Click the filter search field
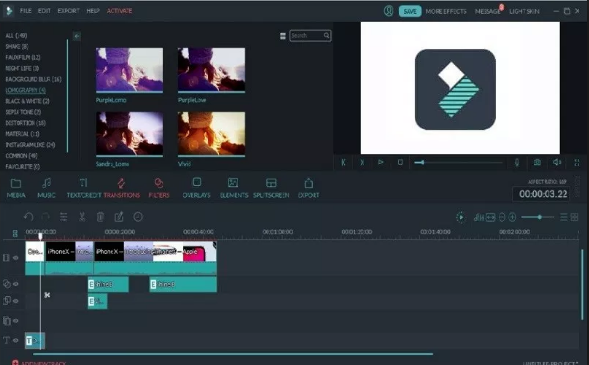Viewport: 589px width, 365px height. click(x=310, y=36)
